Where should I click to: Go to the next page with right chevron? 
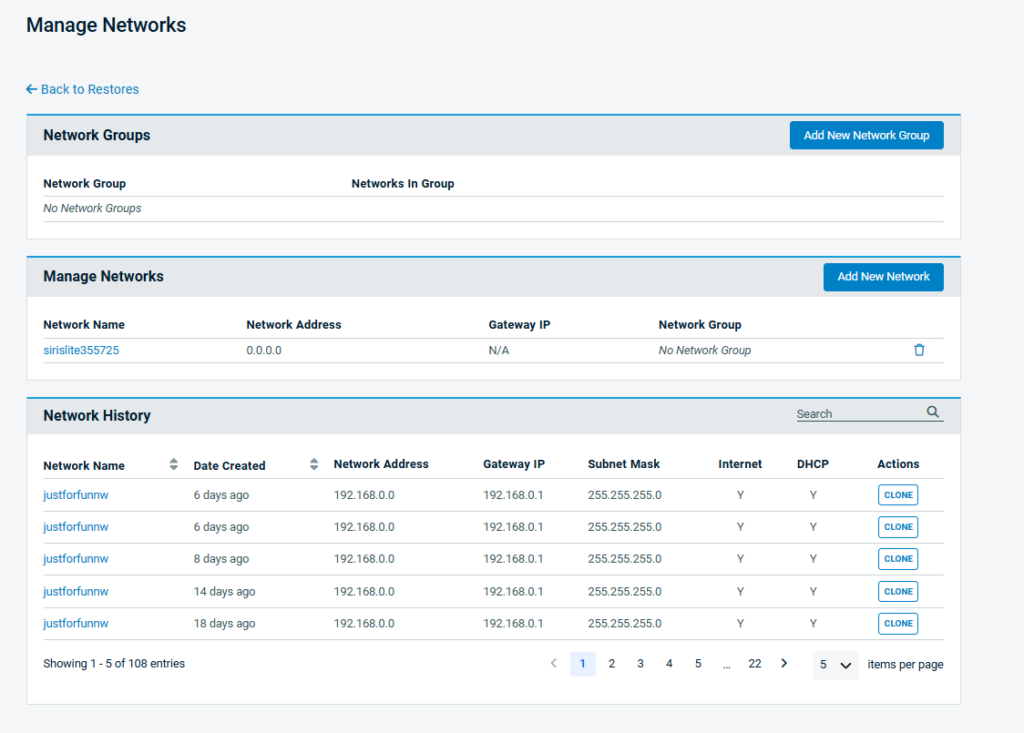[x=784, y=664]
